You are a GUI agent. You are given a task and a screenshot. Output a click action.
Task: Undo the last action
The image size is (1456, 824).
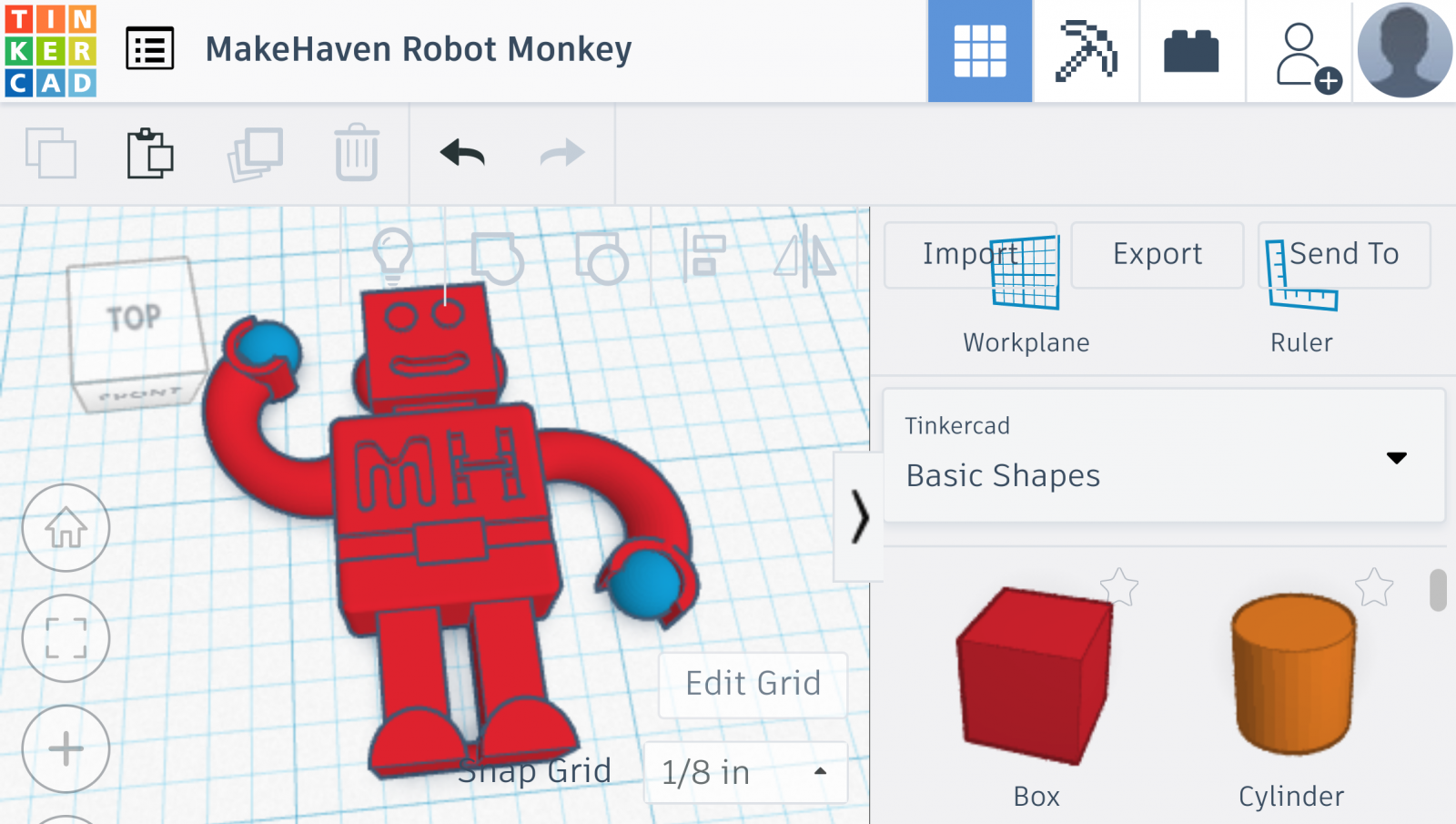pos(462,153)
